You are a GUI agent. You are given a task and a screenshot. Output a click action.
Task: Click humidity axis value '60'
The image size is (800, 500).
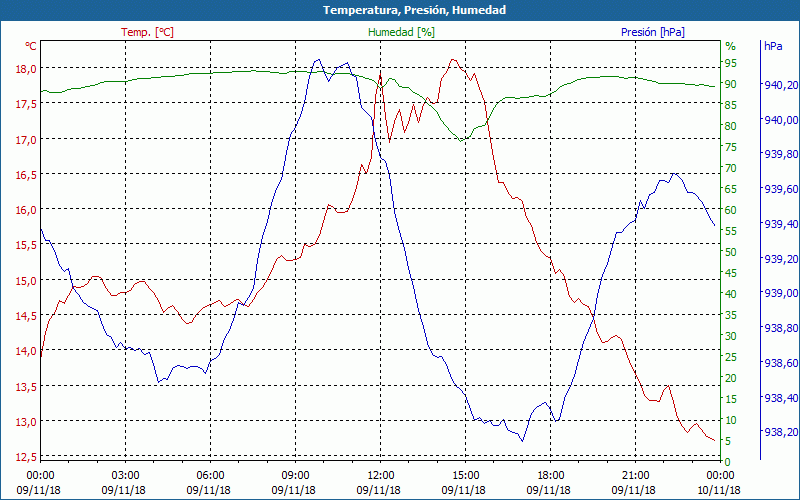731,210
